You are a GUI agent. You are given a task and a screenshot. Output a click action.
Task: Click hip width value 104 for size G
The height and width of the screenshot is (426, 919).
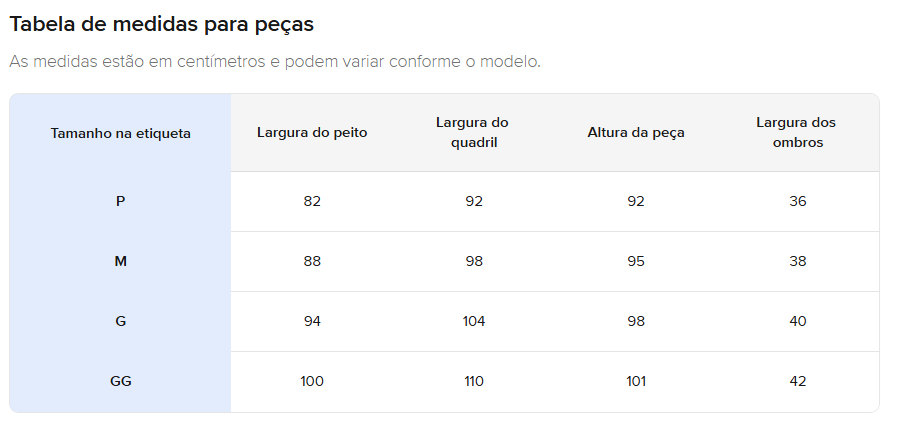point(474,321)
